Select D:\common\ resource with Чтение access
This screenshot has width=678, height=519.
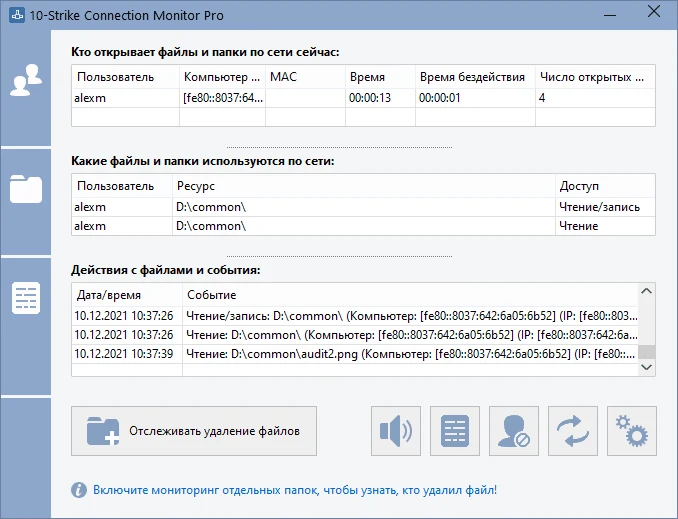(x=364, y=226)
